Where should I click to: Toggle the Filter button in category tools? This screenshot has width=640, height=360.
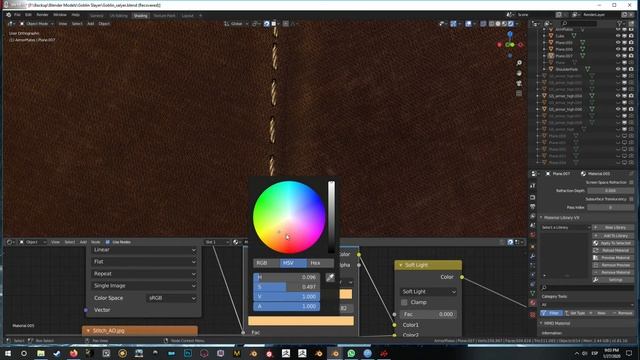(x=551, y=313)
